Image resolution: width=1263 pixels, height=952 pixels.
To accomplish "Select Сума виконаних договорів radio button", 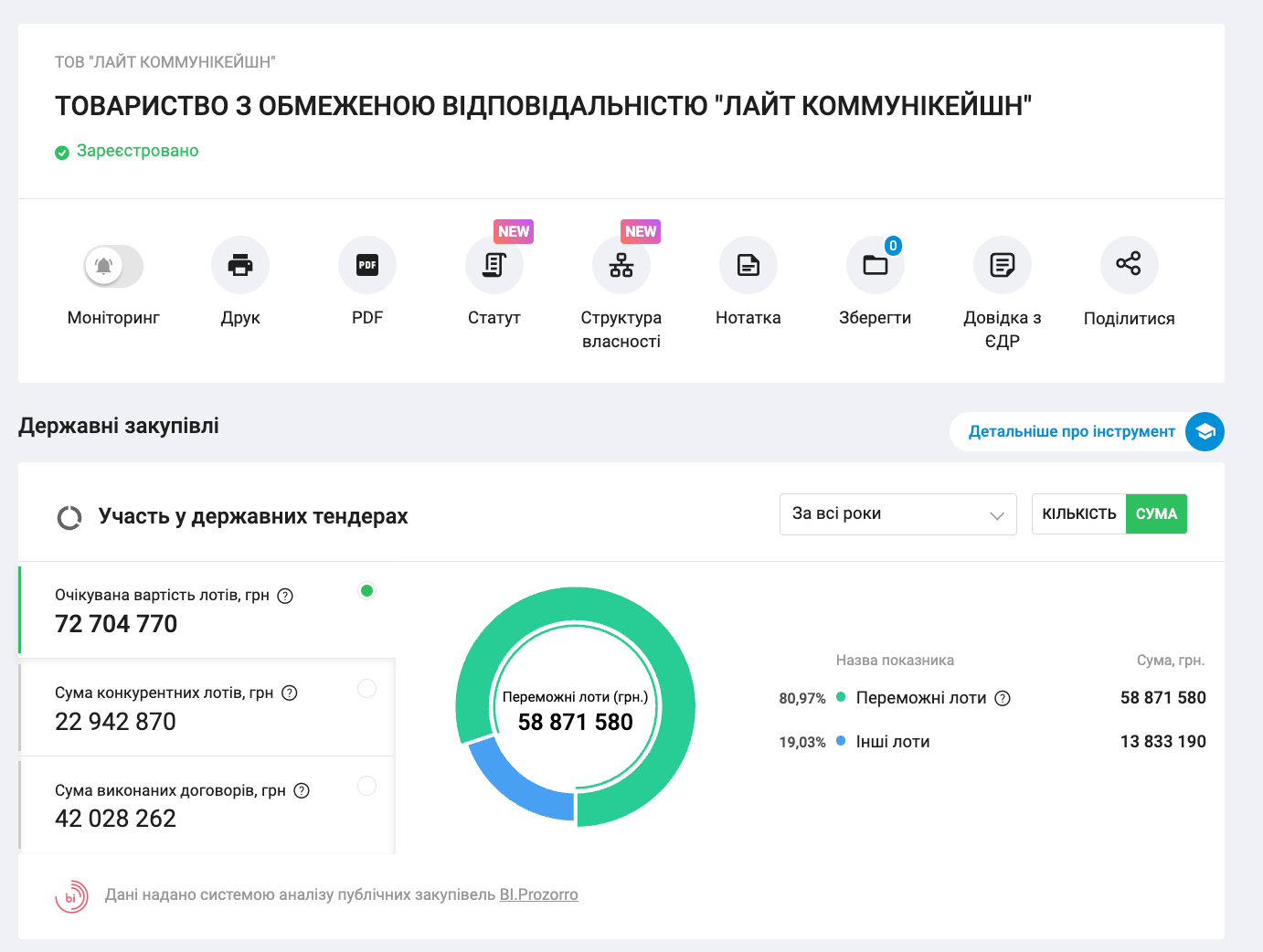I will (366, 786).
